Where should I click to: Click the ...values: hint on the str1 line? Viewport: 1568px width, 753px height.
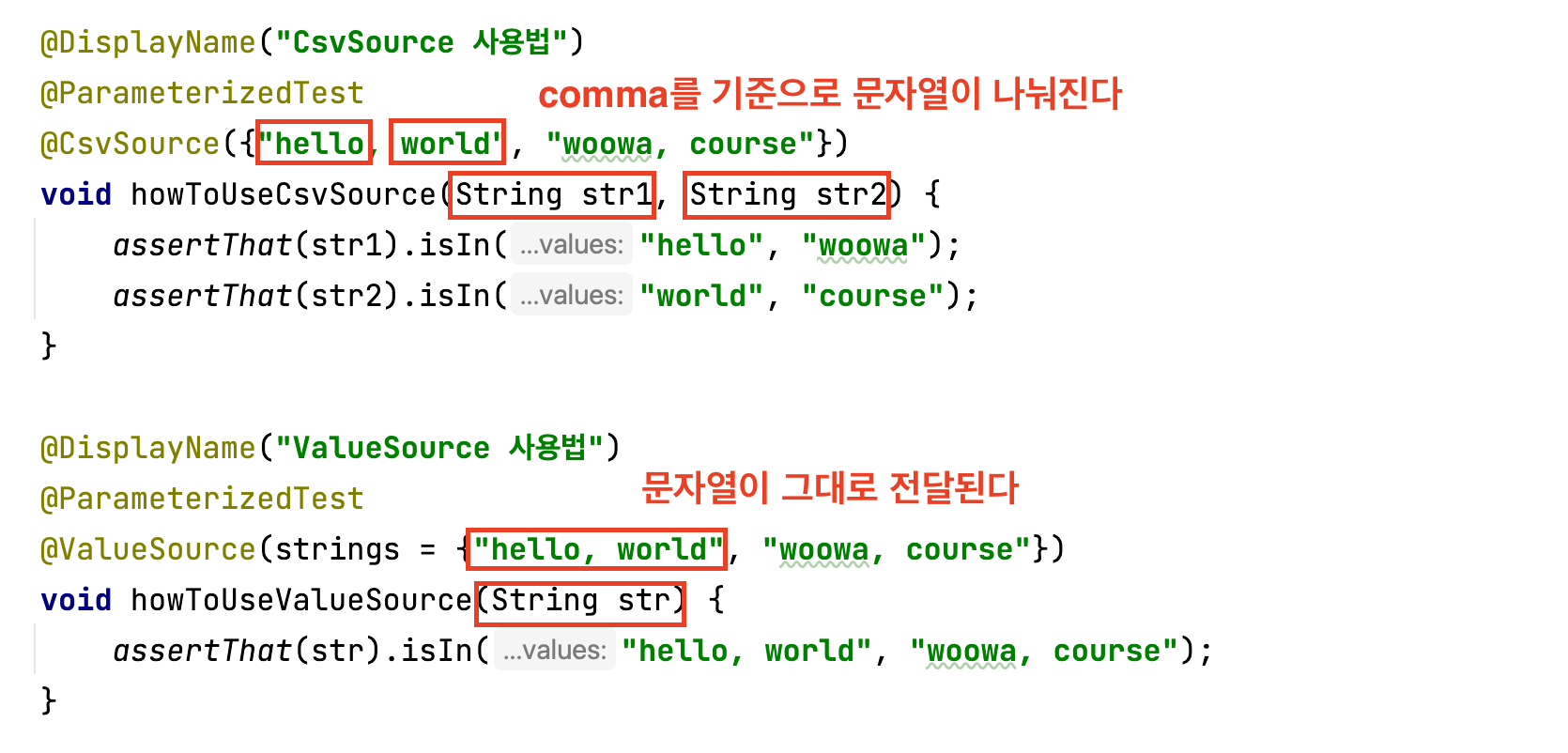point(572,245)
